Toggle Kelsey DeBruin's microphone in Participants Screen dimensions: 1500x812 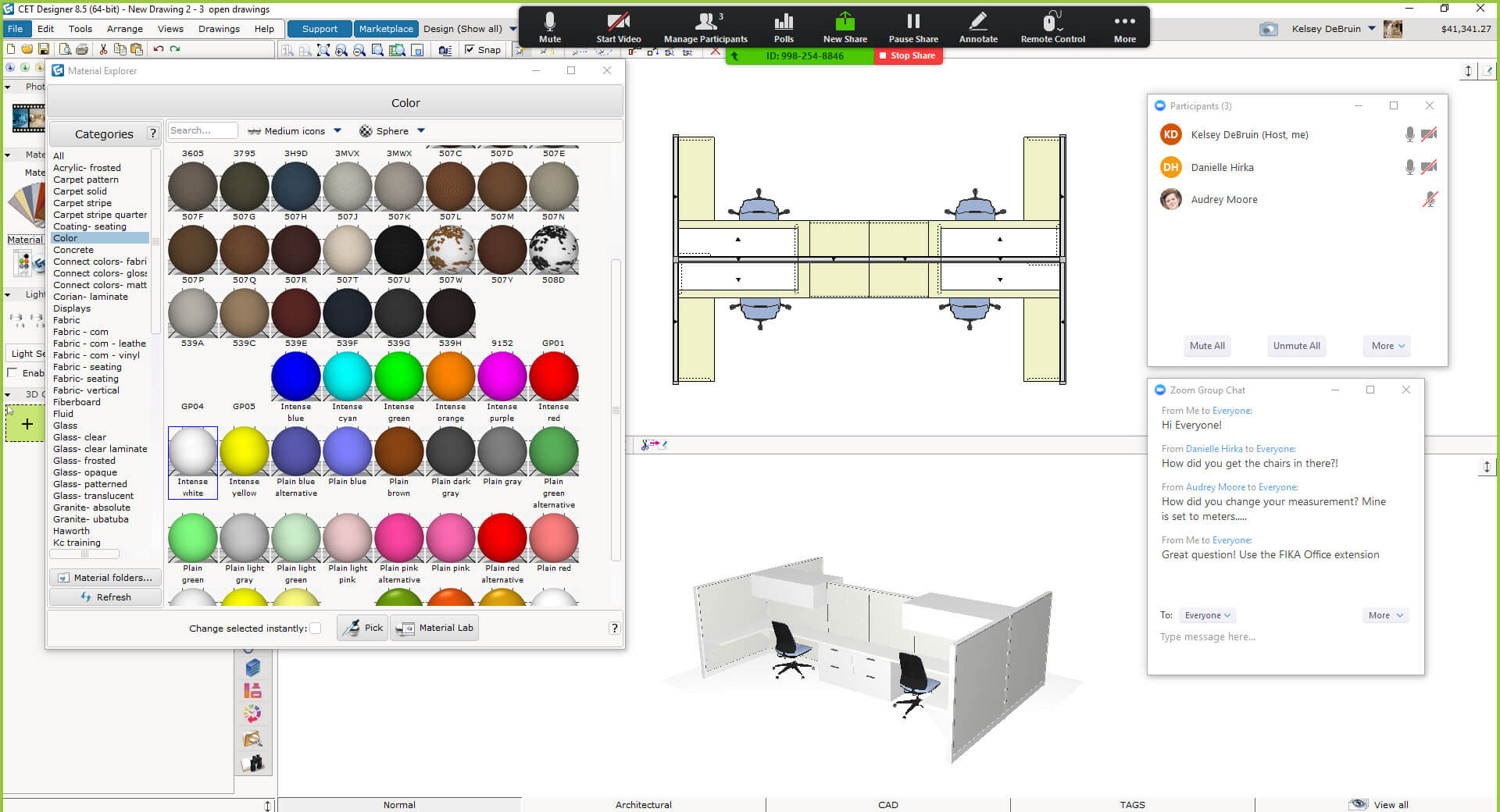(1409, 134)
